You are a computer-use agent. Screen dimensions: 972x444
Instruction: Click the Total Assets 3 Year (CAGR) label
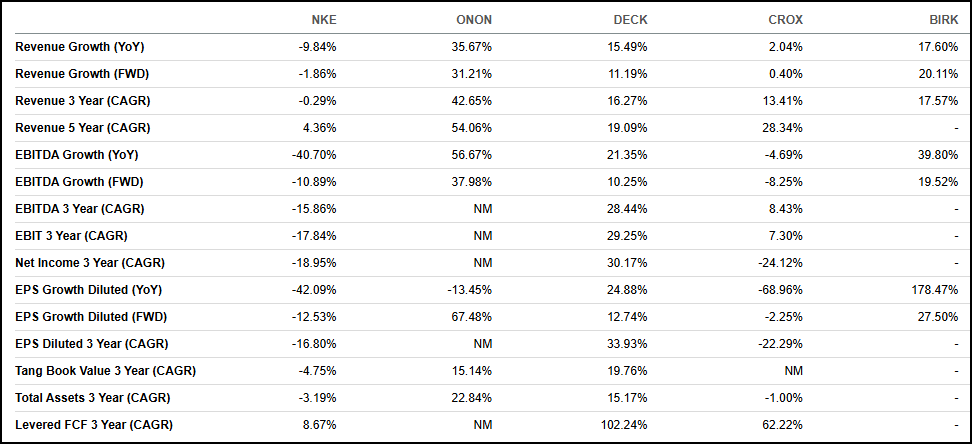89,398
